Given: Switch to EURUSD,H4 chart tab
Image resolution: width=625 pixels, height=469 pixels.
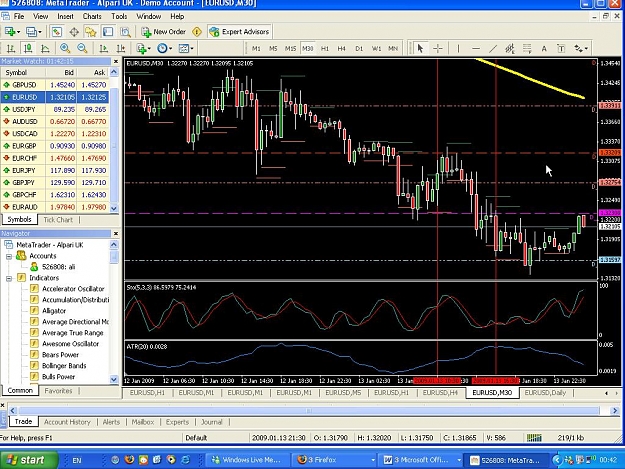Looking at the screenshot, I should [440, 393].
